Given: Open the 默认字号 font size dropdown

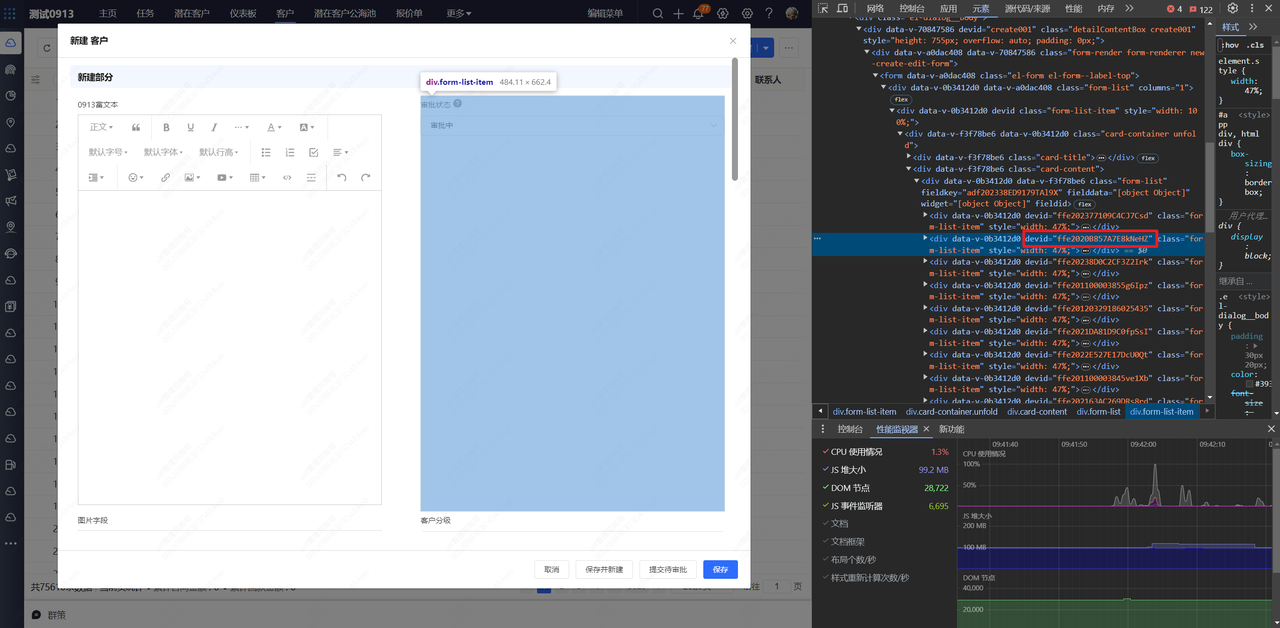Looking at the screenshot, I should pos(109,152).
